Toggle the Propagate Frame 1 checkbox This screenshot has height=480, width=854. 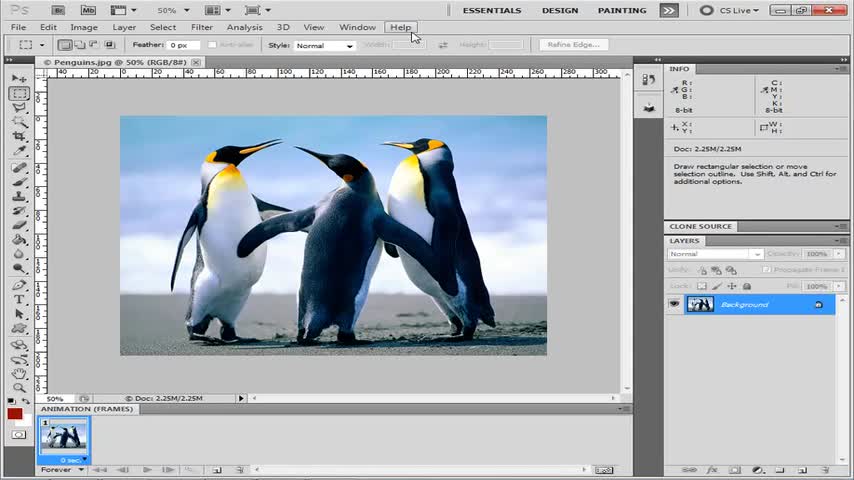pyautogui.click(x=766, y=270)
